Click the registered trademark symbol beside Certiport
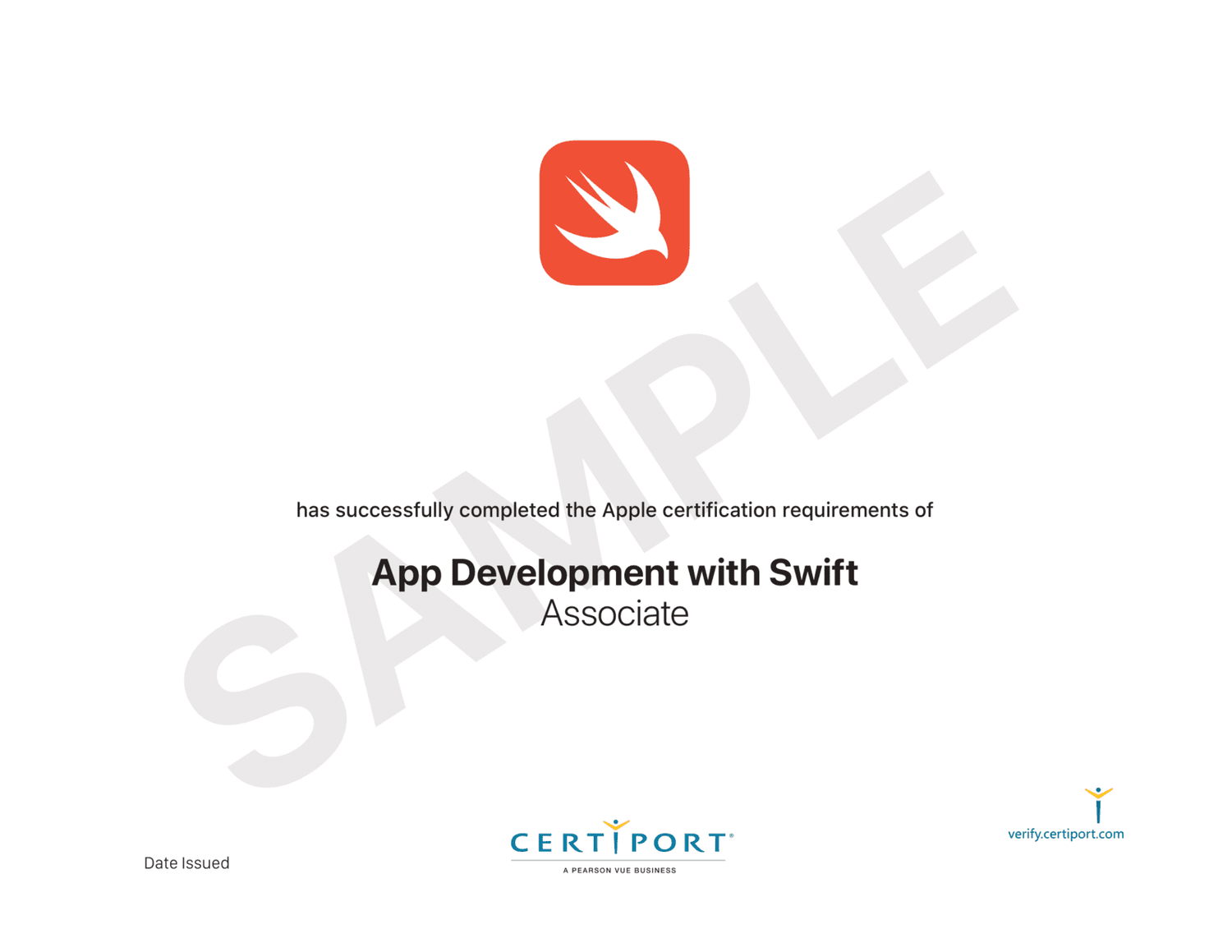The height and width of the screenshot is (952, 1232). click(x=731, y=835)
